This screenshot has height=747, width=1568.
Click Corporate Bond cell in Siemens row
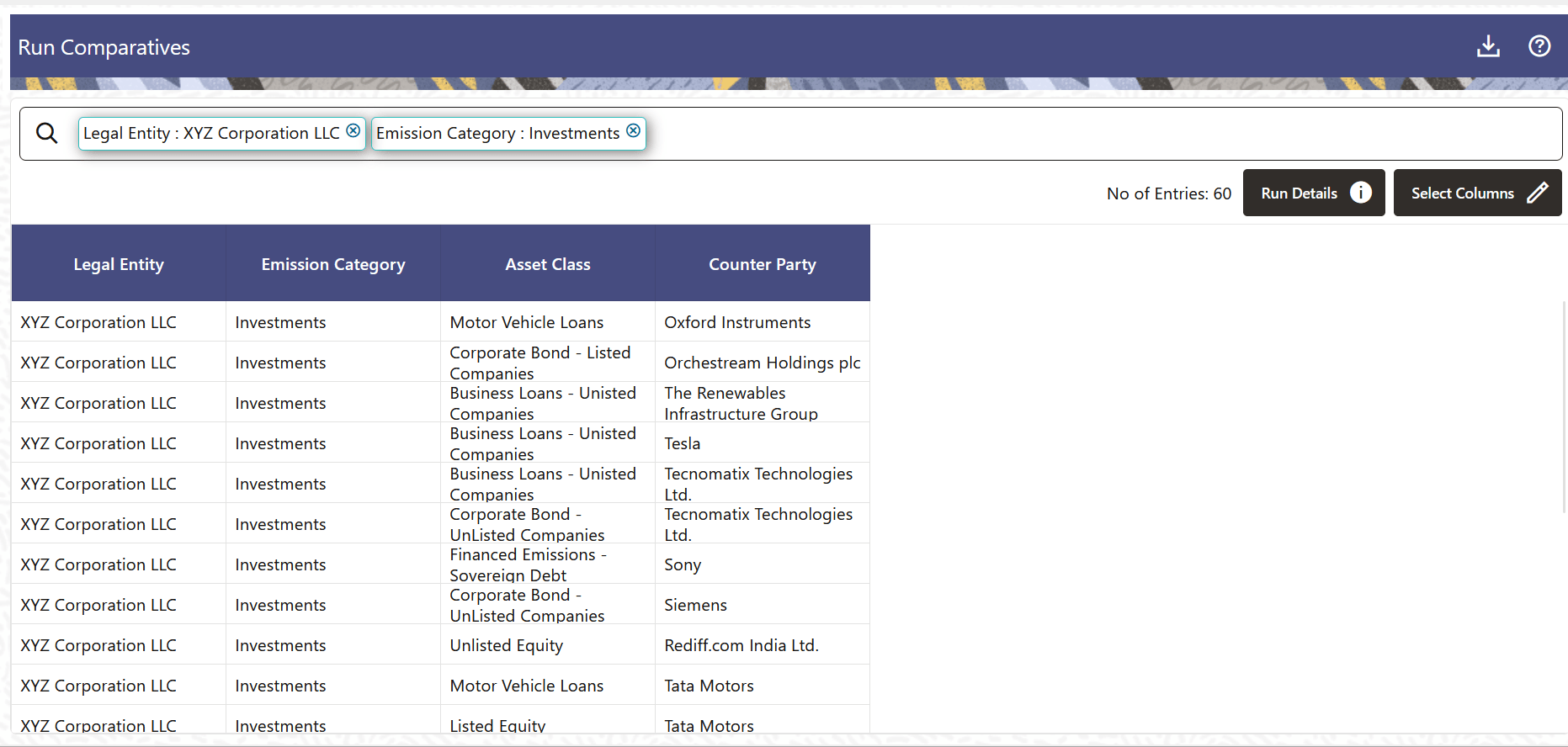(548, 605)
